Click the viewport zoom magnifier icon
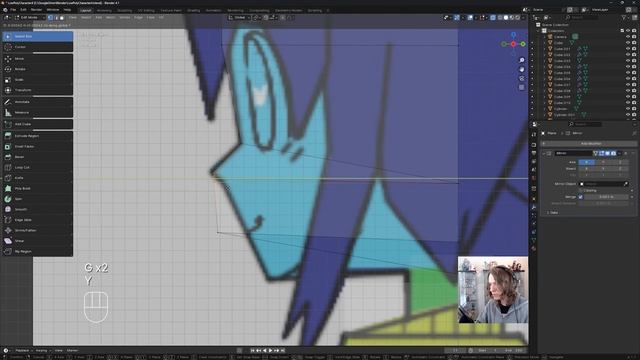This screenshot has width=640, height=360. coord(522,60)
